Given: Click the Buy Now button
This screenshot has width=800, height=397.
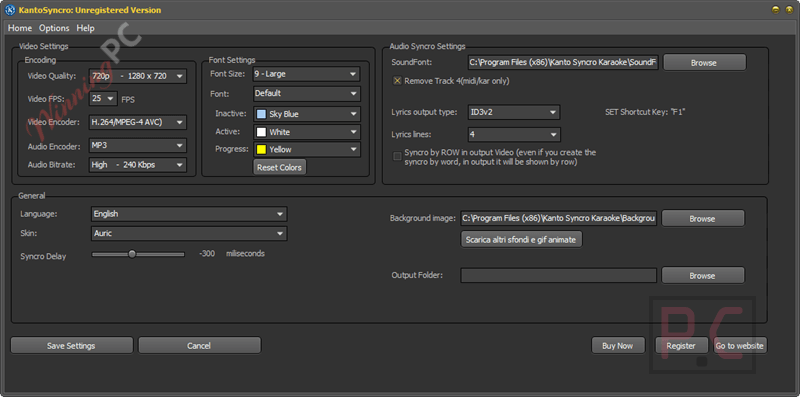Looking at the screenshot, I should 617,345.
